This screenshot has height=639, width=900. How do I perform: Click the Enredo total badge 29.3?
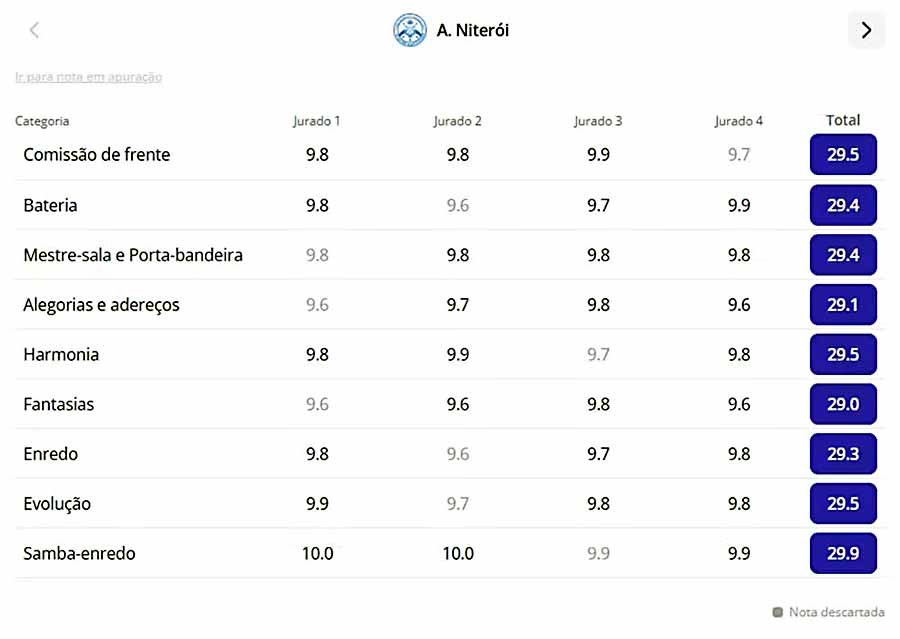pyautogui.click(x=843, y=453)
